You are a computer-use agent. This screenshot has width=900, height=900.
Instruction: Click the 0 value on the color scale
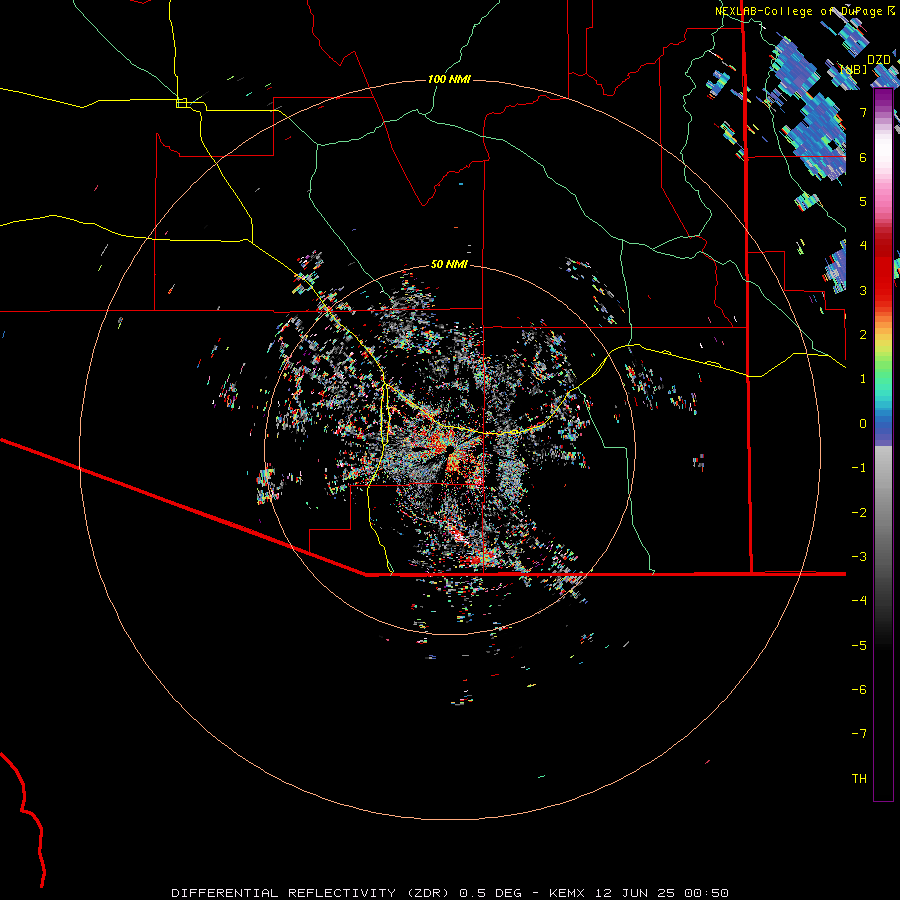(863, 424)
